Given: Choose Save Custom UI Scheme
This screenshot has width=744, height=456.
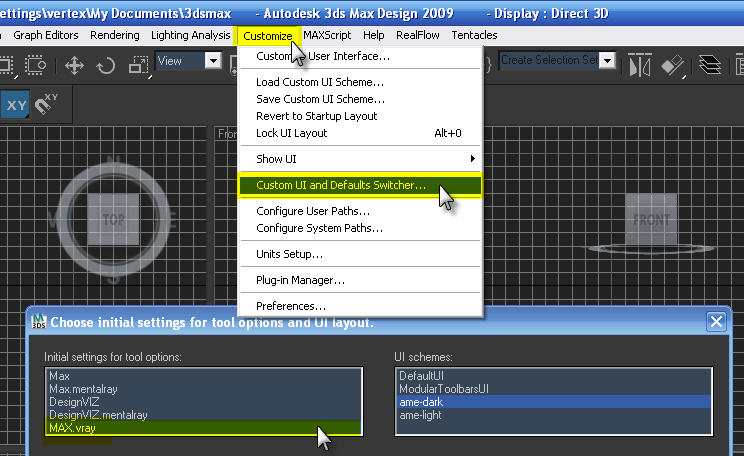Looking at the screenshot, I should 360,99.
